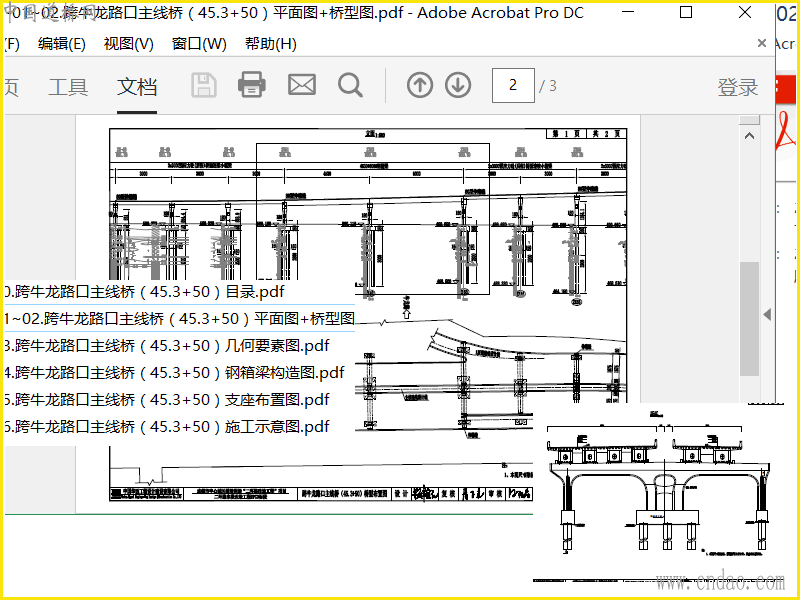Print the document with printer icon
The image size is (800, 600).
(252, 85)
